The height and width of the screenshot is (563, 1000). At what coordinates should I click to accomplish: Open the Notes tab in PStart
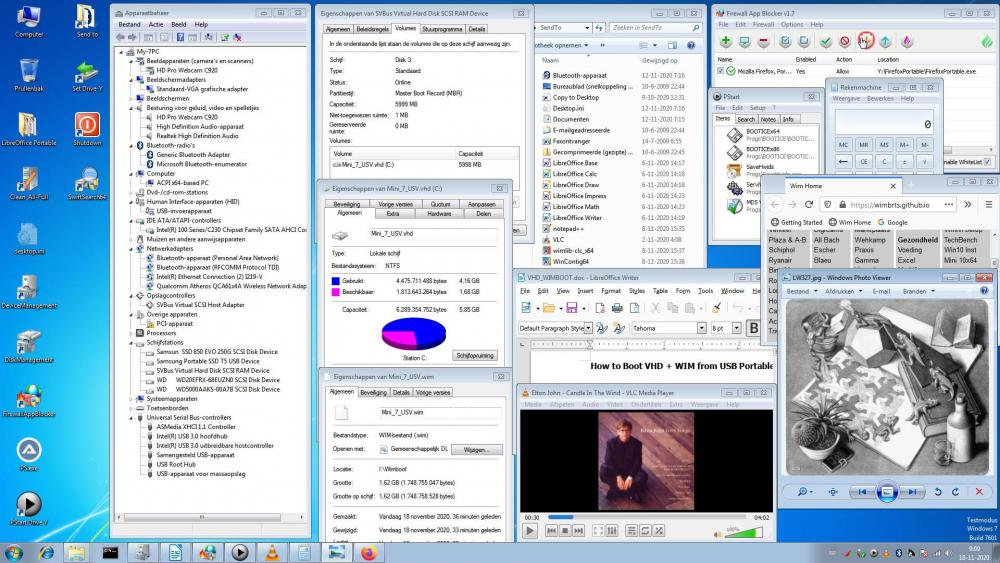(x=768, y=119)
